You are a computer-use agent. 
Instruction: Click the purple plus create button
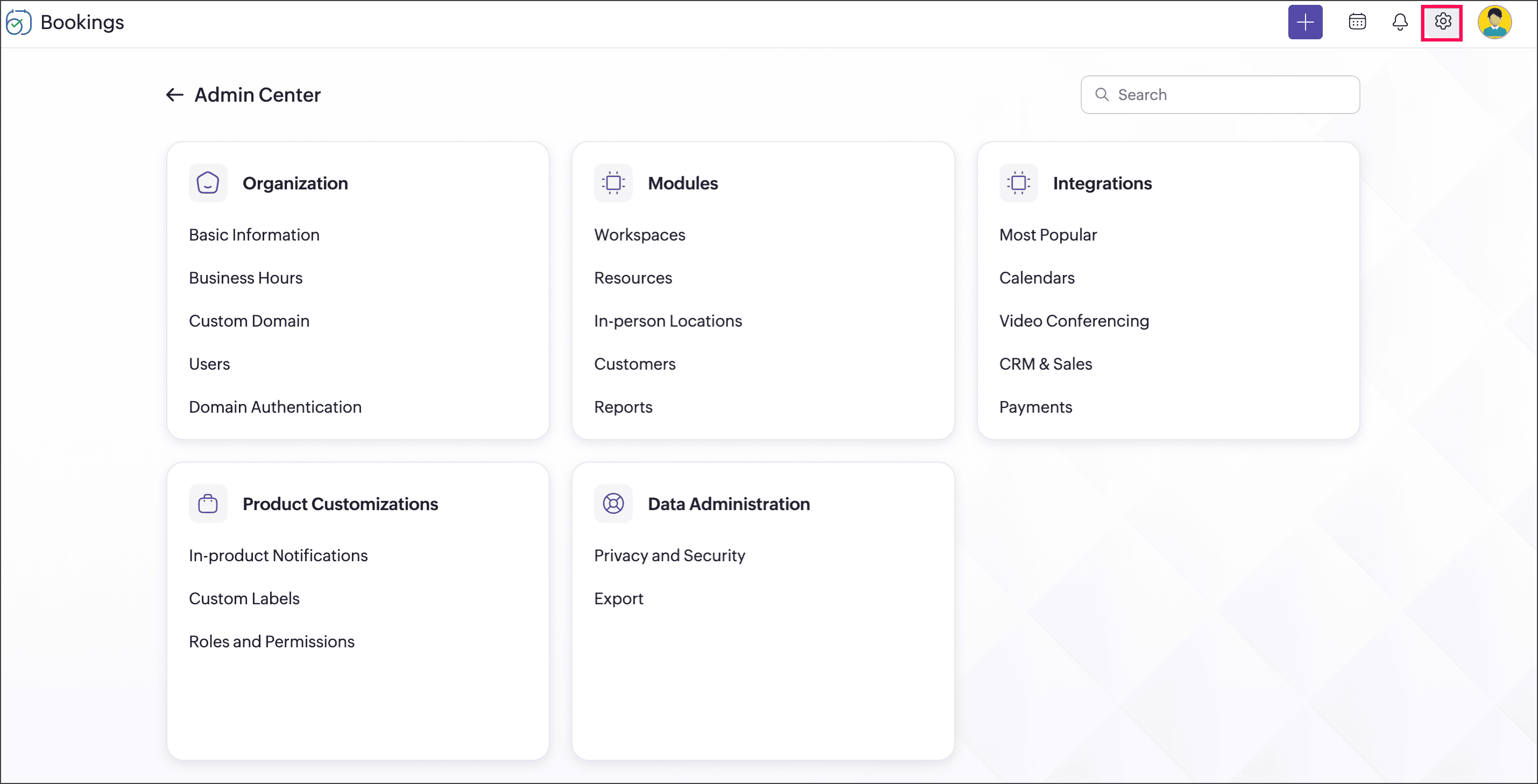point(1304,22)
